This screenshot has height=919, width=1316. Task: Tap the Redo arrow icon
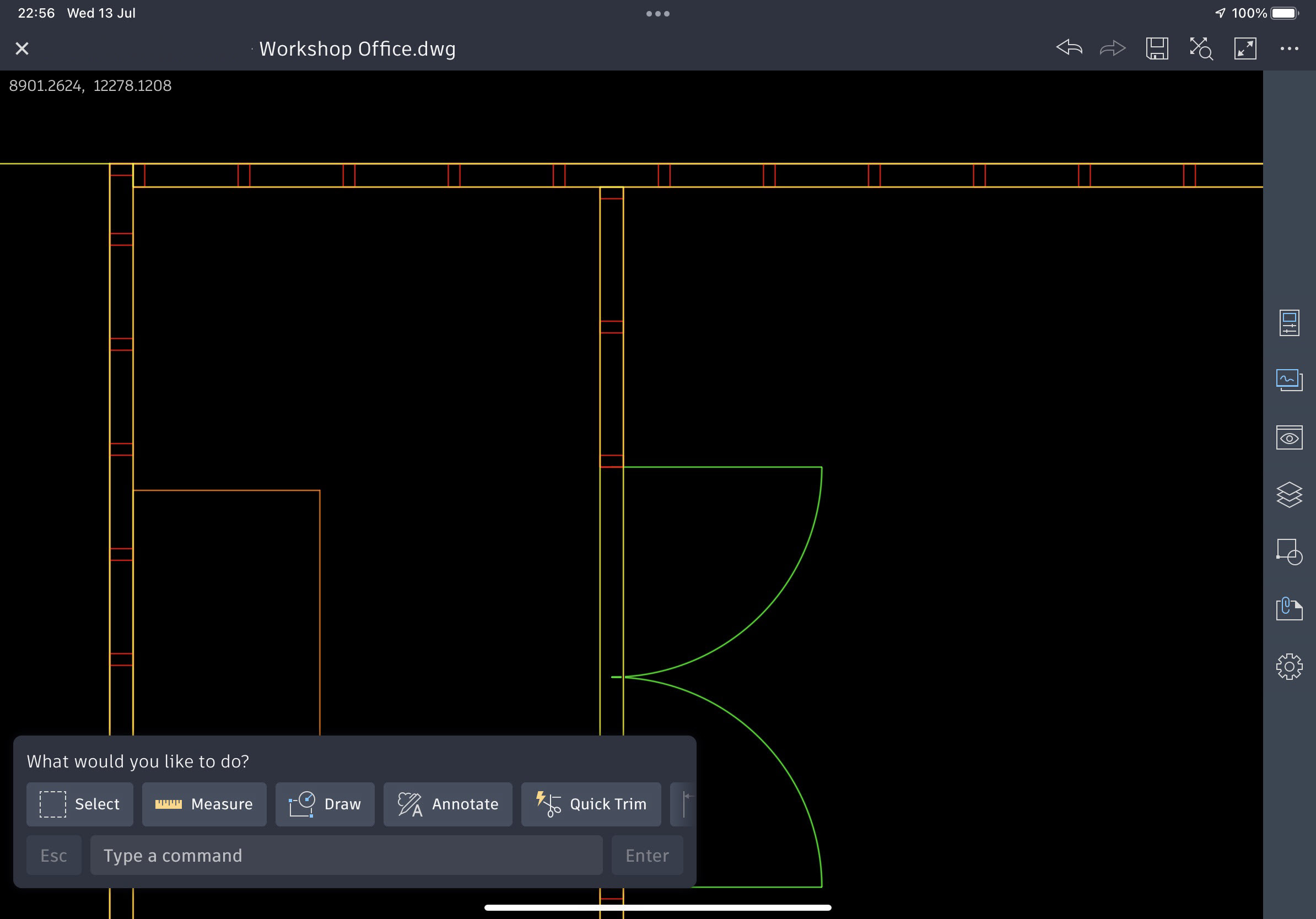pos(1113,48)
